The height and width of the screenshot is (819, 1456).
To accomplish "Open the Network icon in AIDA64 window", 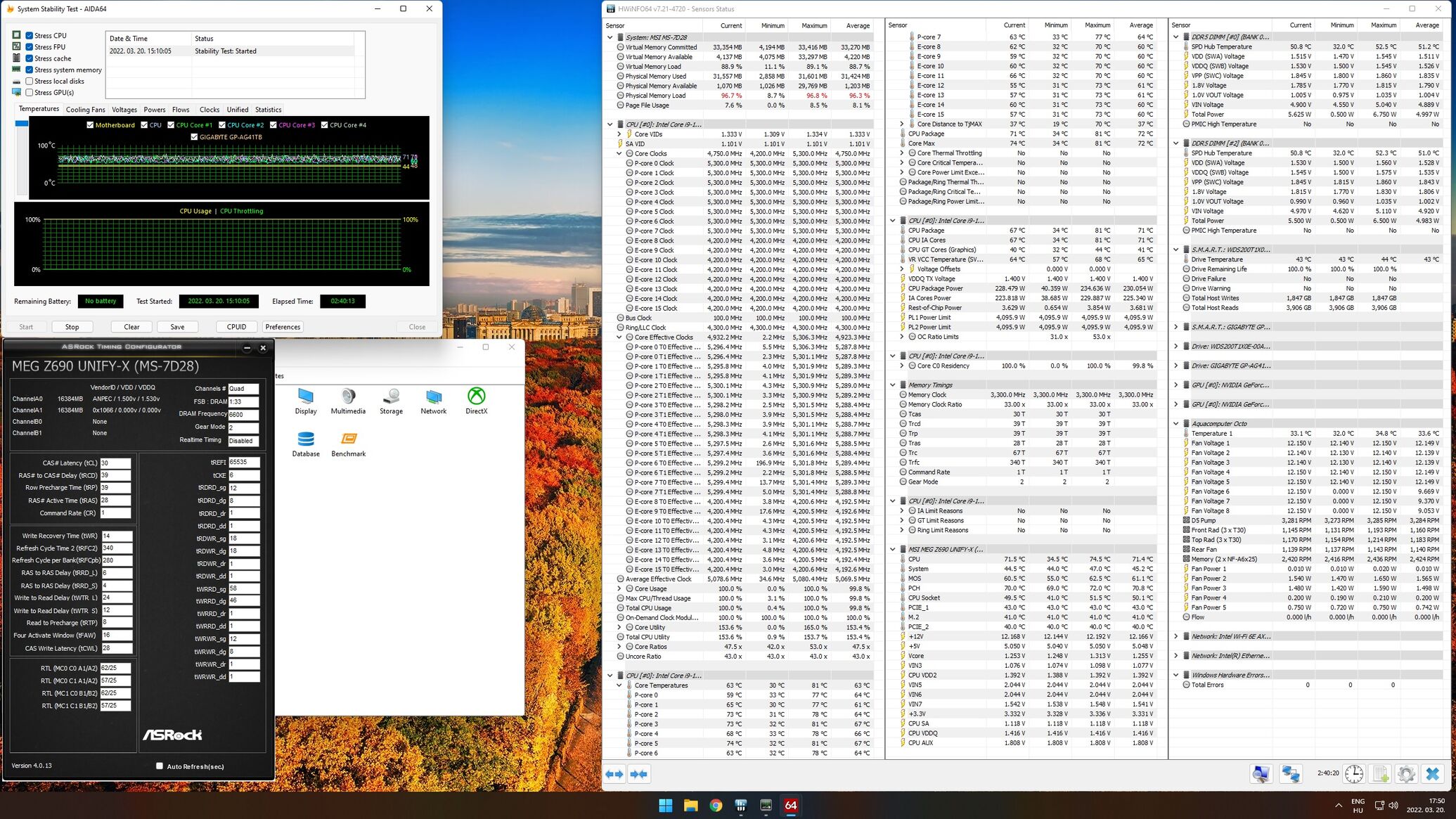I will pos(434,401).
